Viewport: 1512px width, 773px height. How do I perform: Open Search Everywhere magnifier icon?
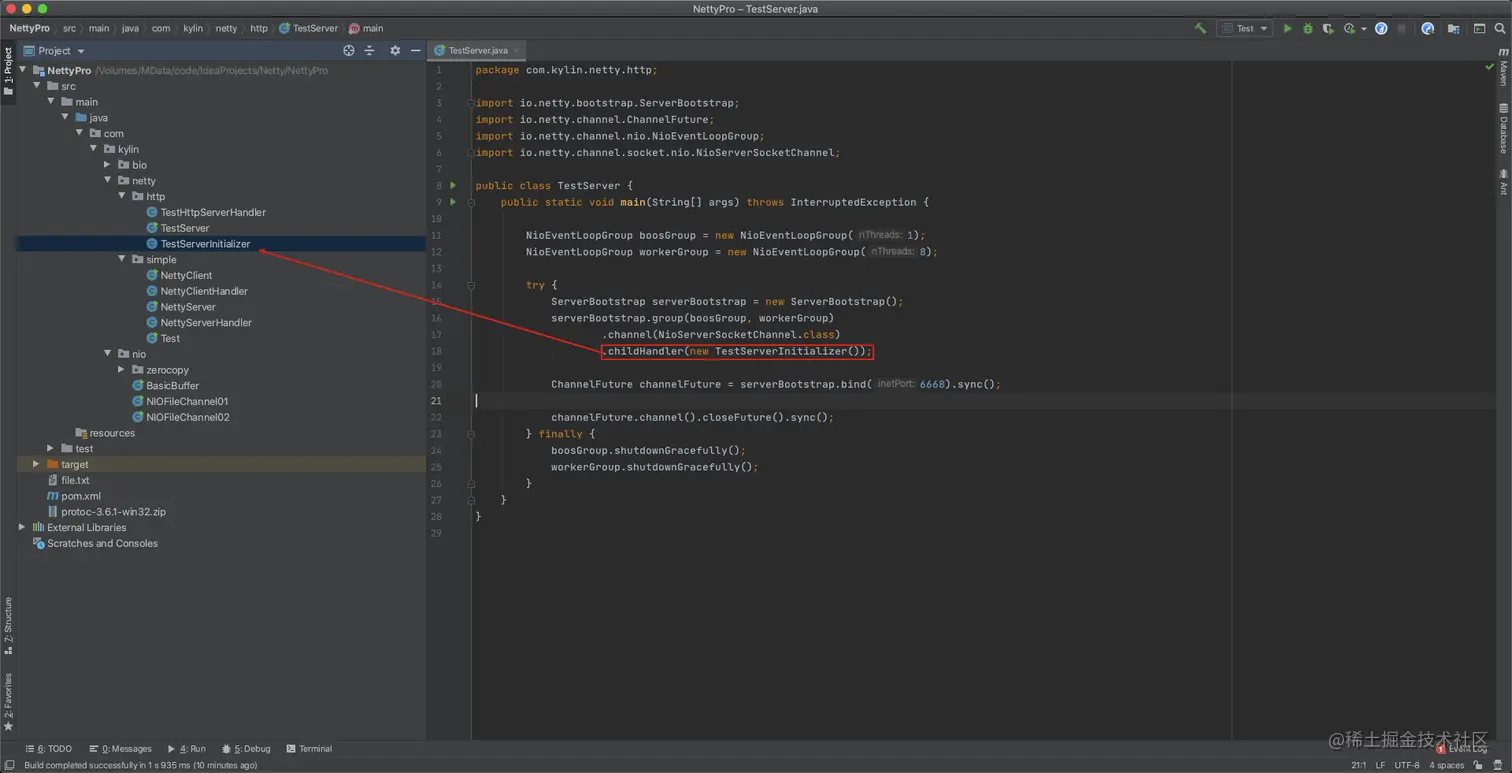[x=1500, y=28]
